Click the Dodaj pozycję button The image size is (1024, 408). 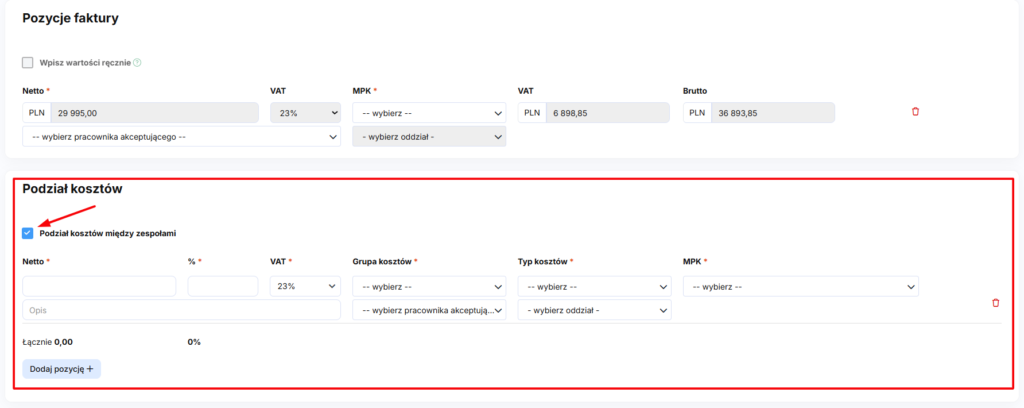pyautogui.click(x=62, y=369)
